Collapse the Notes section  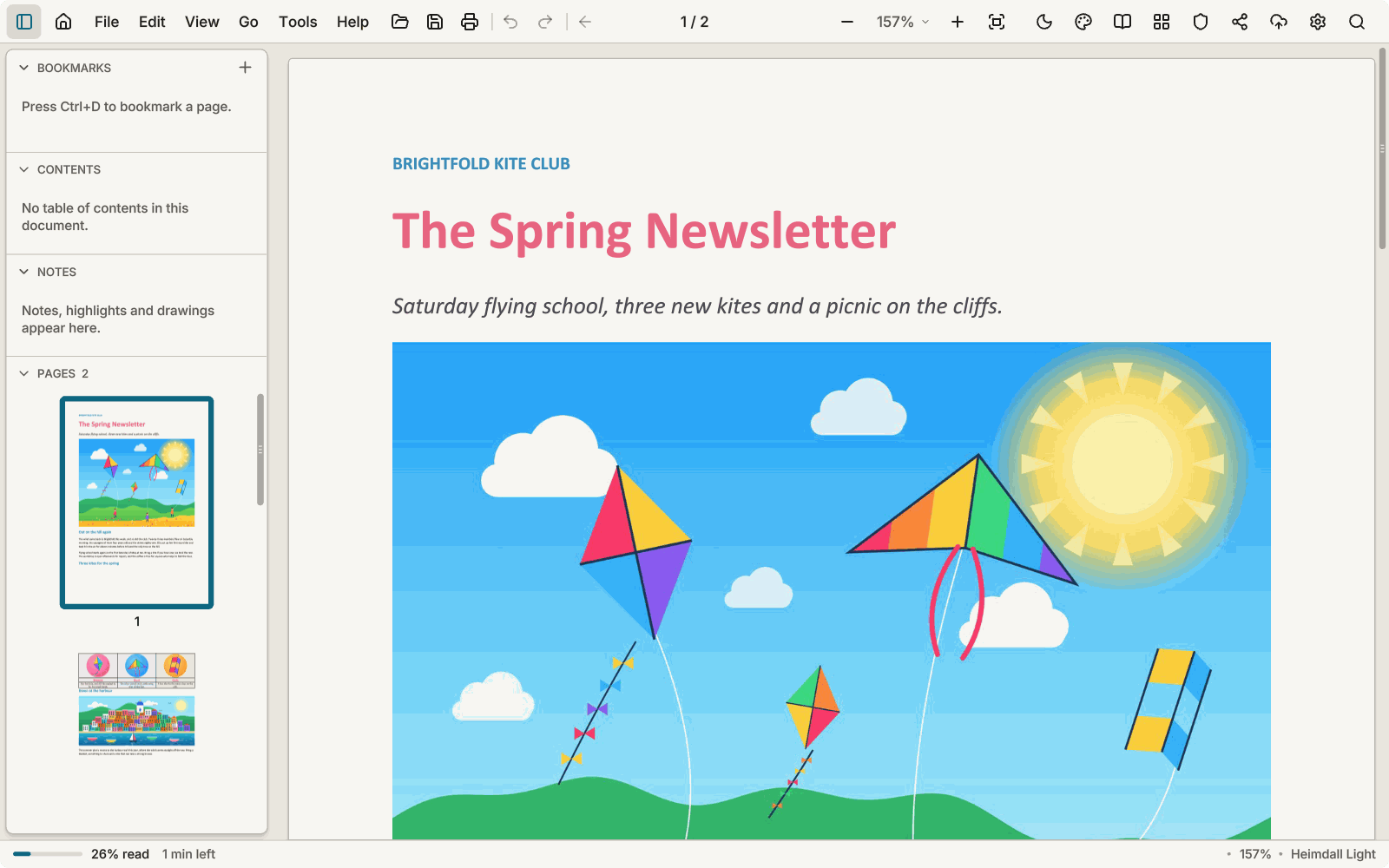(24, 272)
